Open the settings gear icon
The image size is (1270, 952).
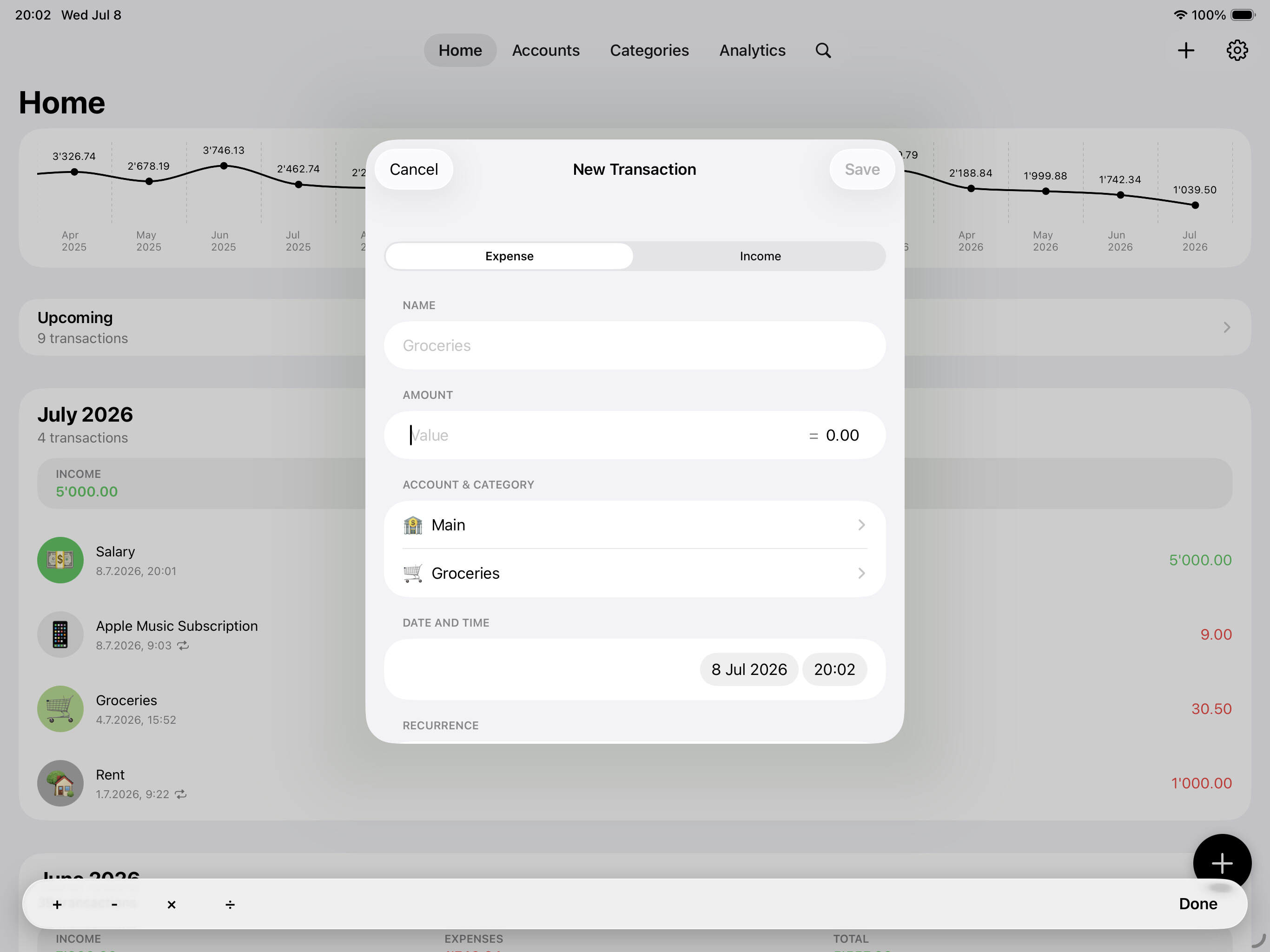[x=1237, y=51]
